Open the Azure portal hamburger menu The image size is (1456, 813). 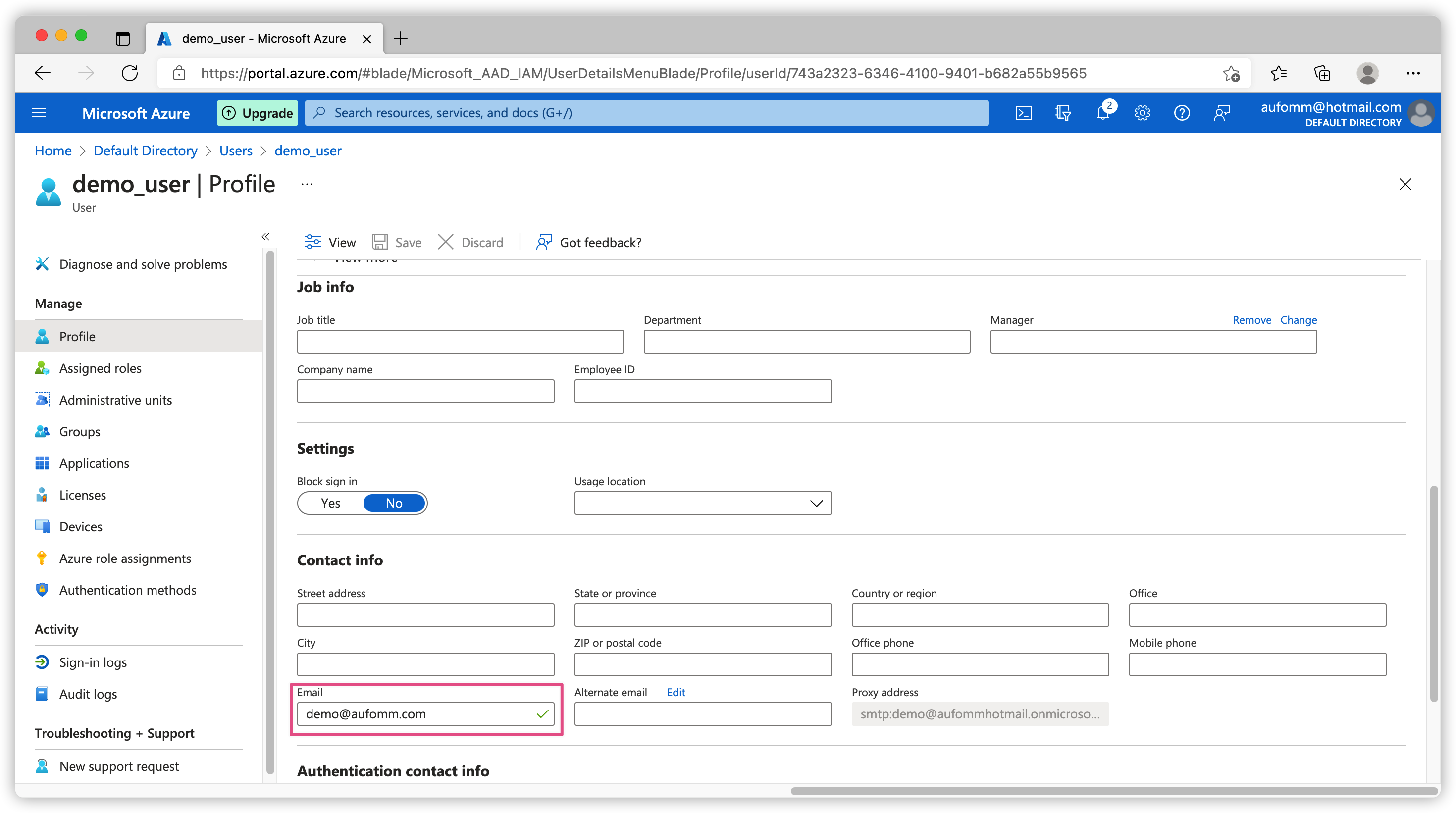[39, 113]
